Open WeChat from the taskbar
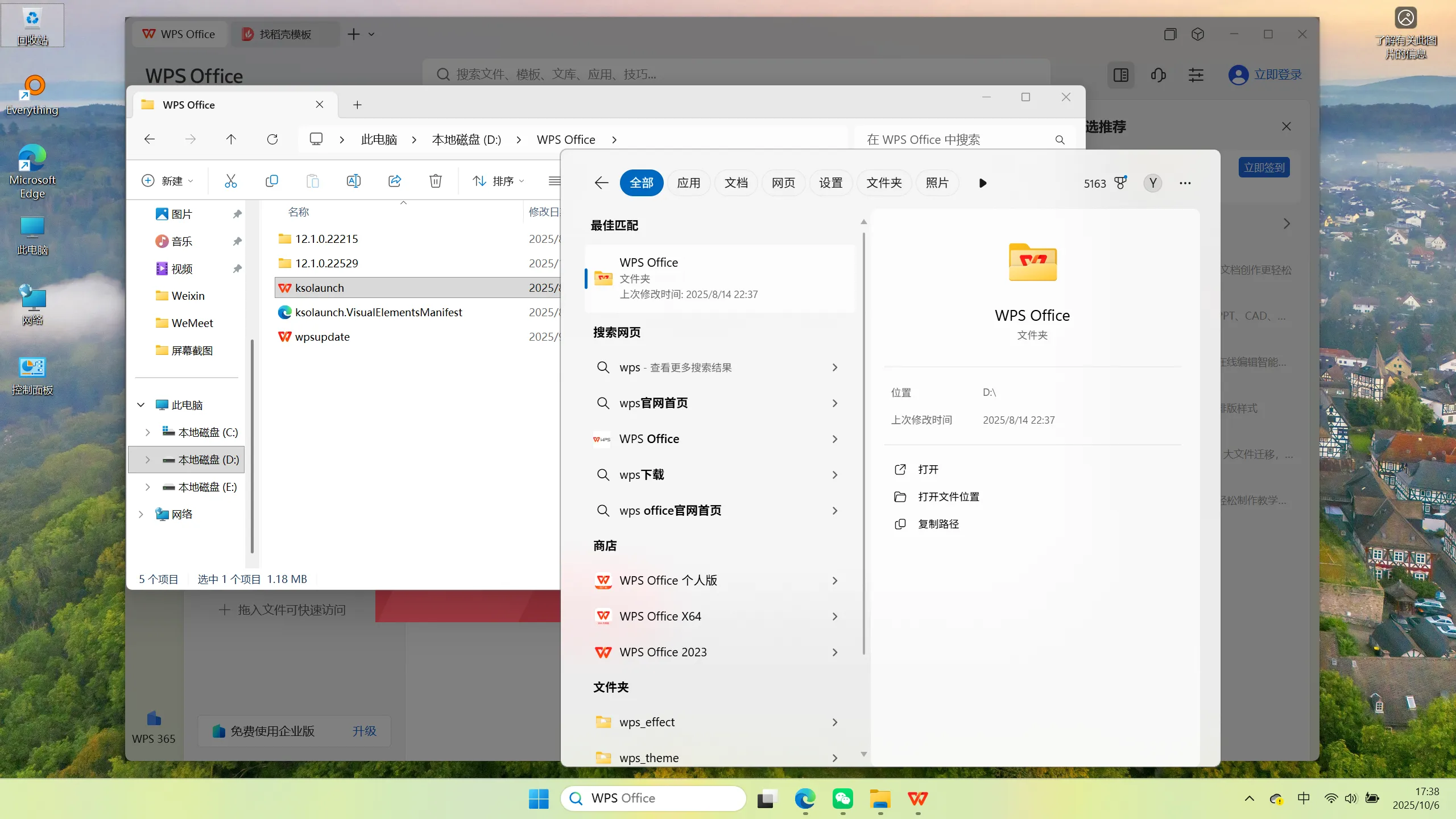The height and width of the screenshot is (819, 1456). 842,799
